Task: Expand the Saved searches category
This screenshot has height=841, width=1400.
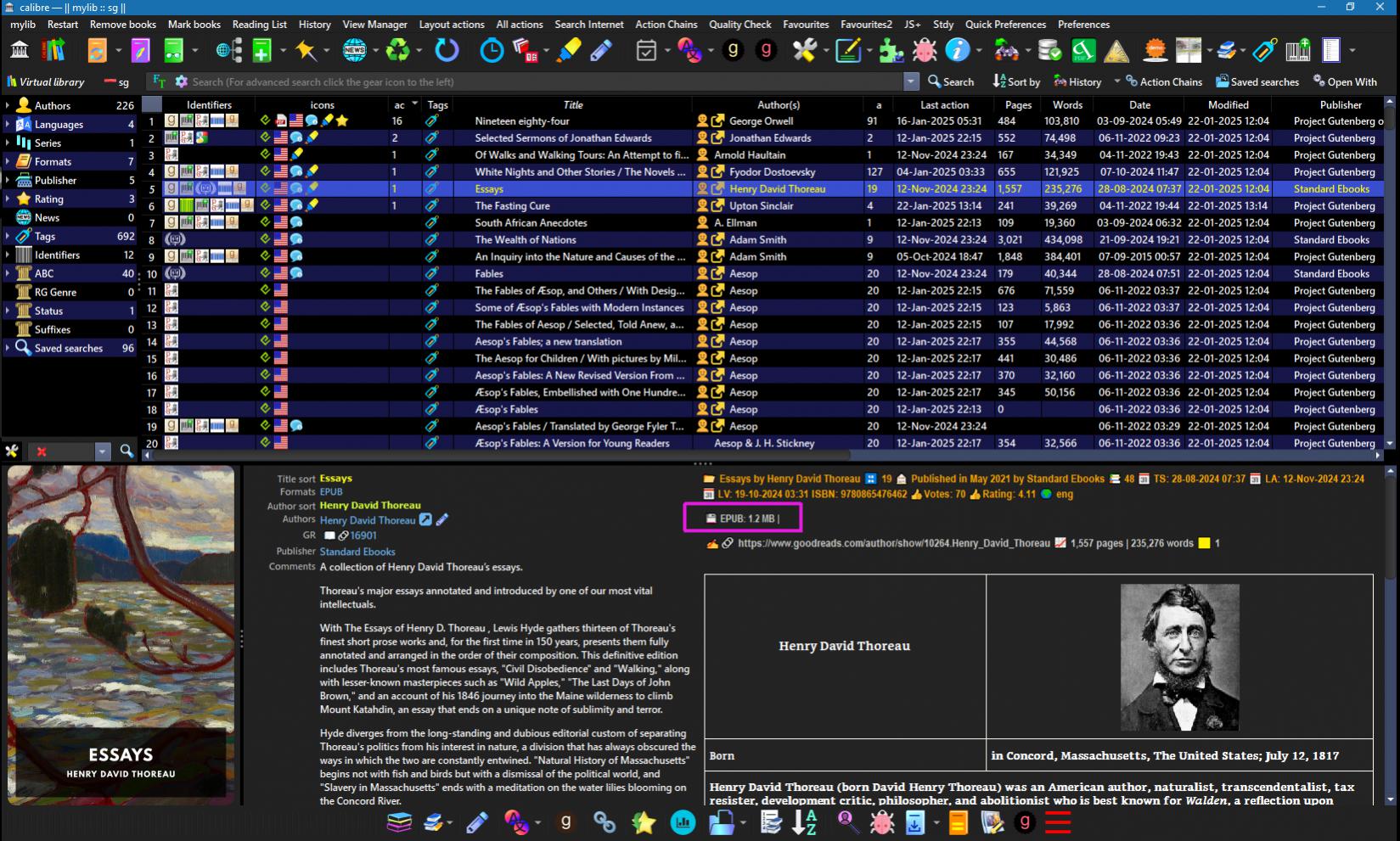Action: [8, 348]
